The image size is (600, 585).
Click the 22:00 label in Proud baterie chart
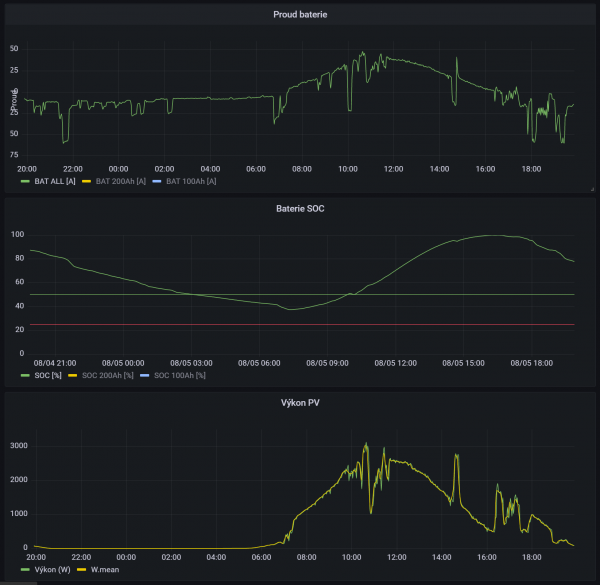(73, 169)
